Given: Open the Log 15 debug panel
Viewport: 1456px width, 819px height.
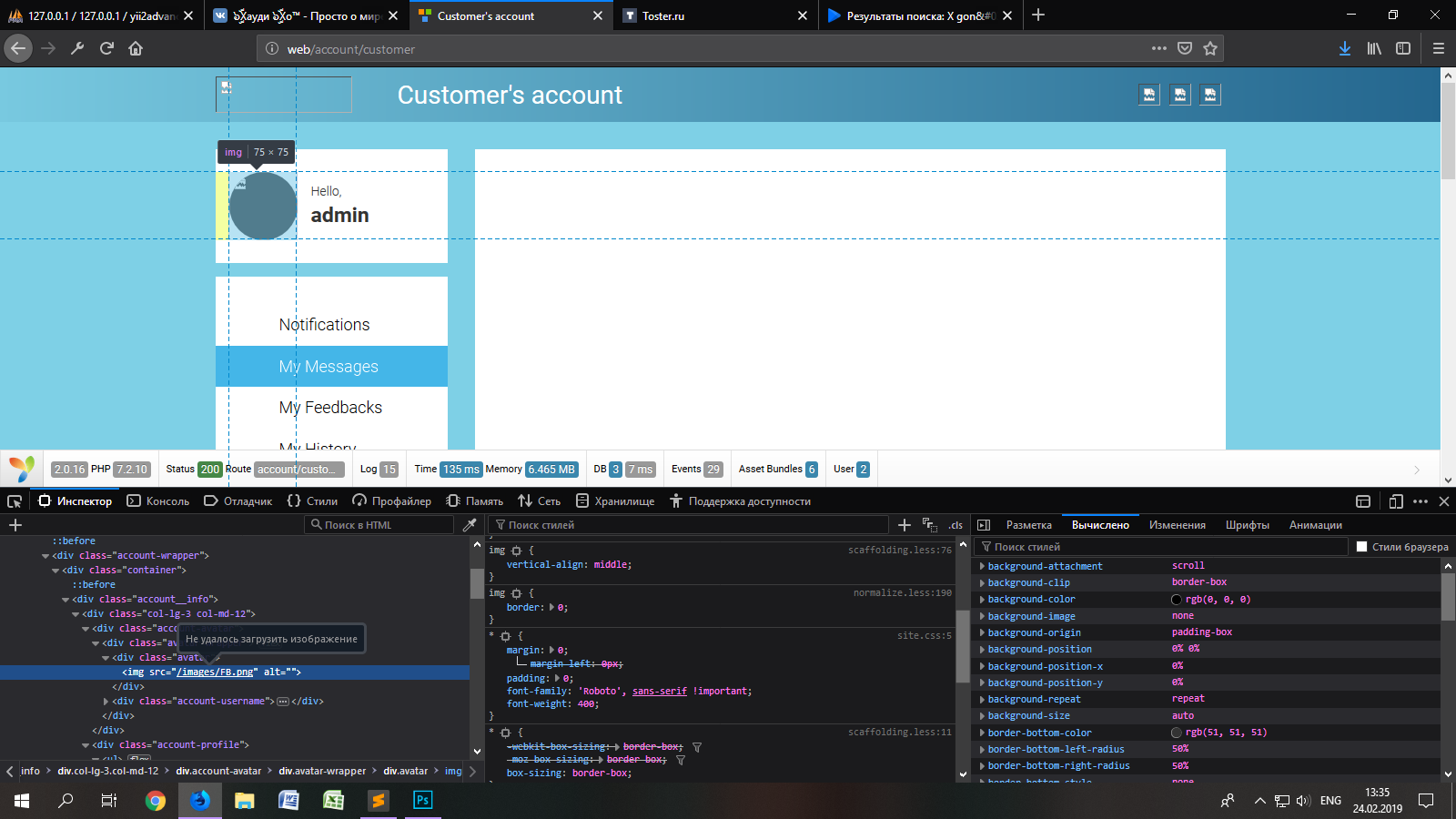Looking at the screenshot, I should tap(379, 470).
